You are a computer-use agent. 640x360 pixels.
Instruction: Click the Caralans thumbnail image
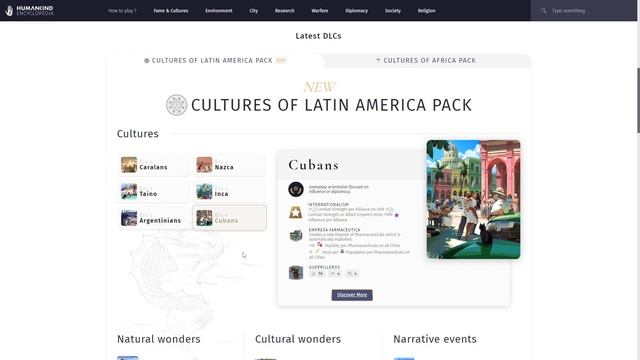click(129, 165)
